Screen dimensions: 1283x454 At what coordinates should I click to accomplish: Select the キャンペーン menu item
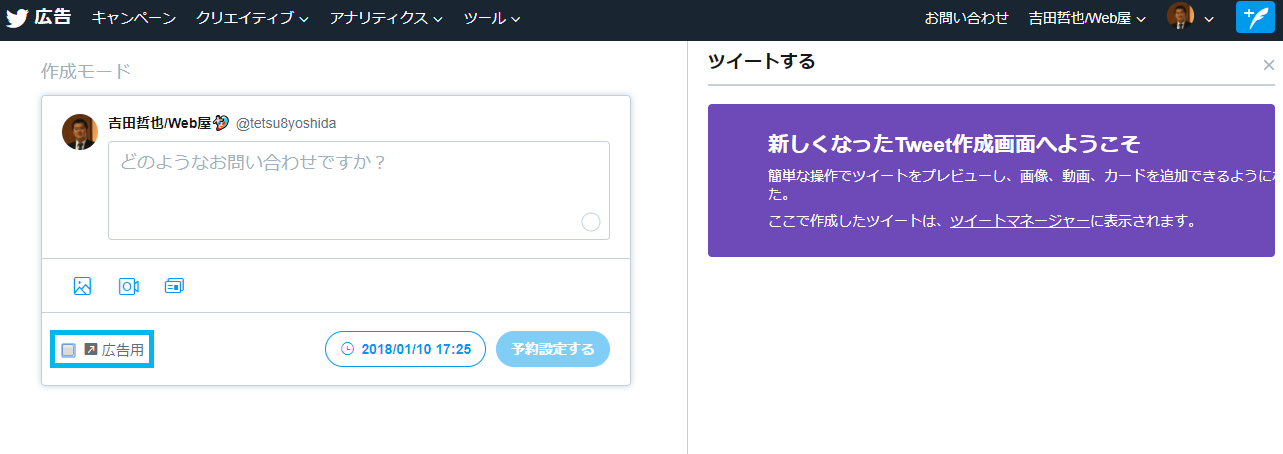pos(134,18)
